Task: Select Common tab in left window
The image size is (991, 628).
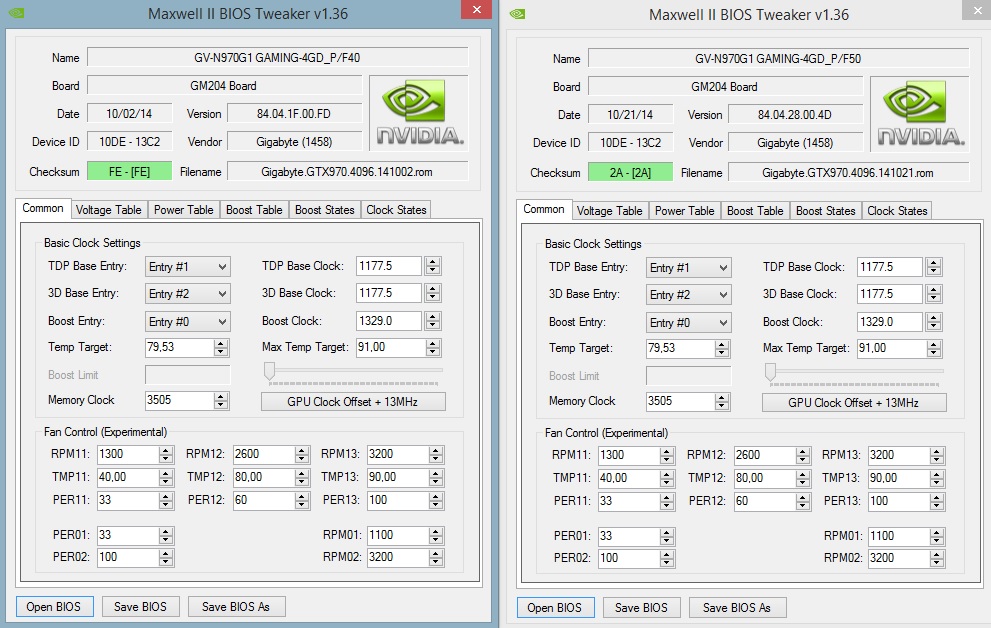Action: pyautogui.click(x=43, y=208)
